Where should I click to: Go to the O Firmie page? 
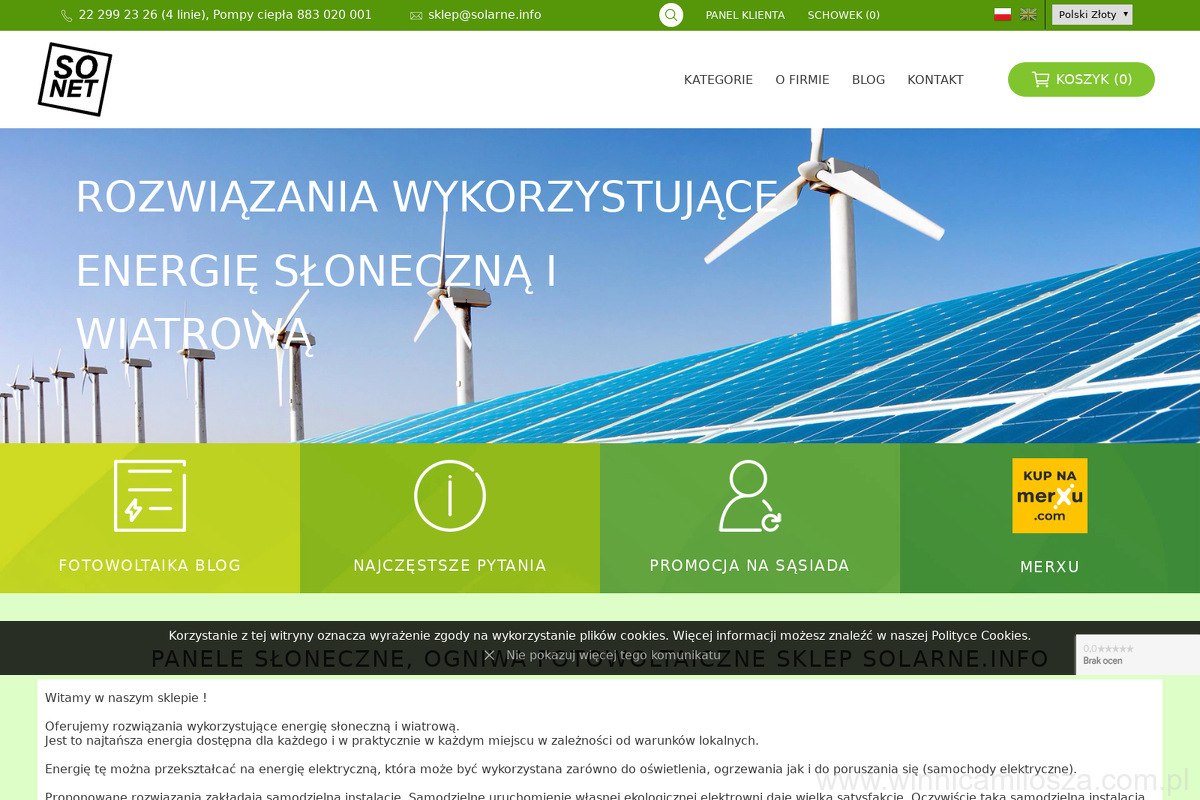[802, 80]
